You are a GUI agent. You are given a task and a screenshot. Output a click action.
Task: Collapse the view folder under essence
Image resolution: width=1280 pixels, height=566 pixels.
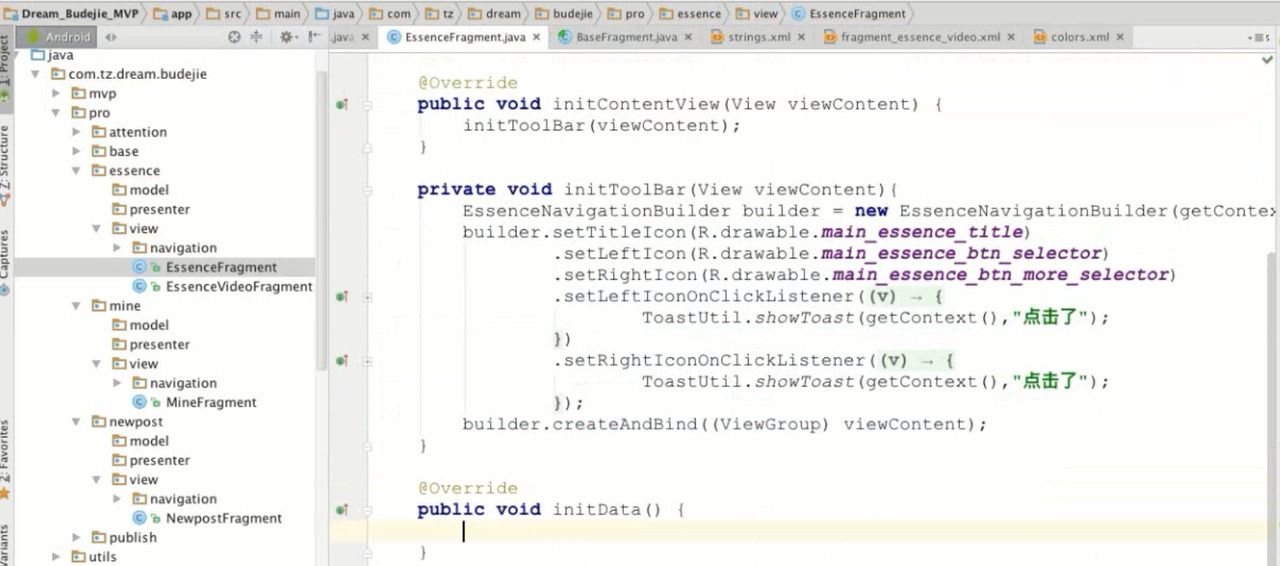point(97,229)
